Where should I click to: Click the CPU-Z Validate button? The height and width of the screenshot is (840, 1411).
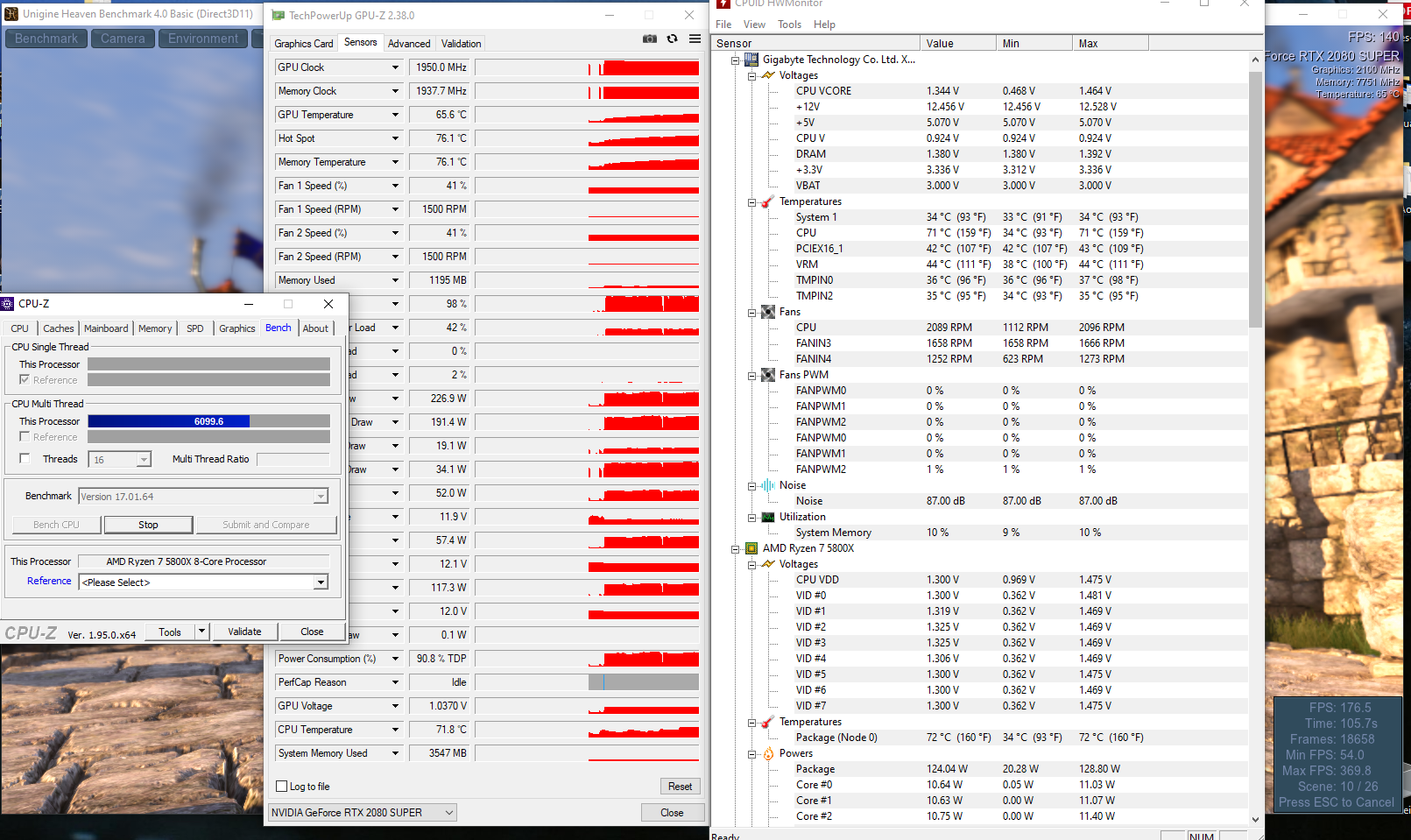244,632
